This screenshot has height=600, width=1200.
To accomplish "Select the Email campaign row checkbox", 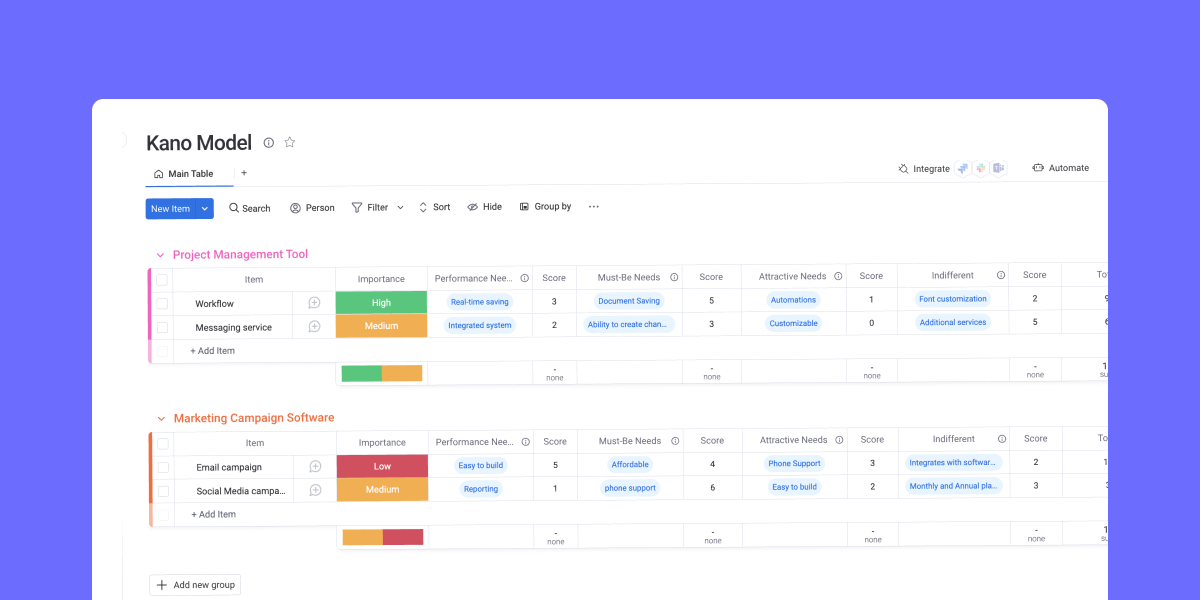I will pyautogui.click(x=162, y=466).
